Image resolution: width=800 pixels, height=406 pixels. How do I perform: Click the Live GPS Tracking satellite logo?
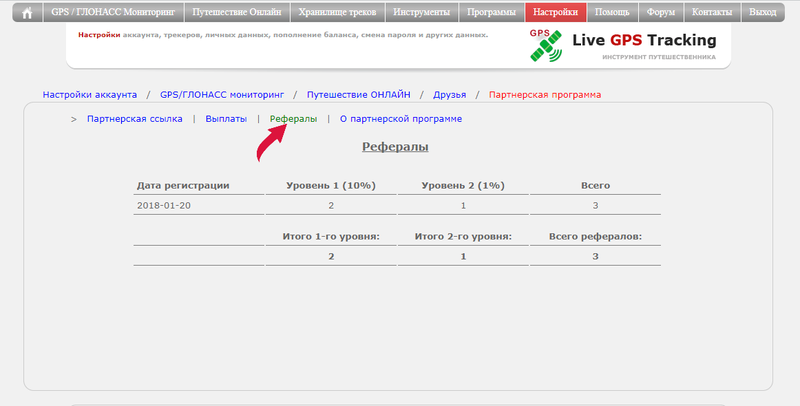[x=548, y=44]
